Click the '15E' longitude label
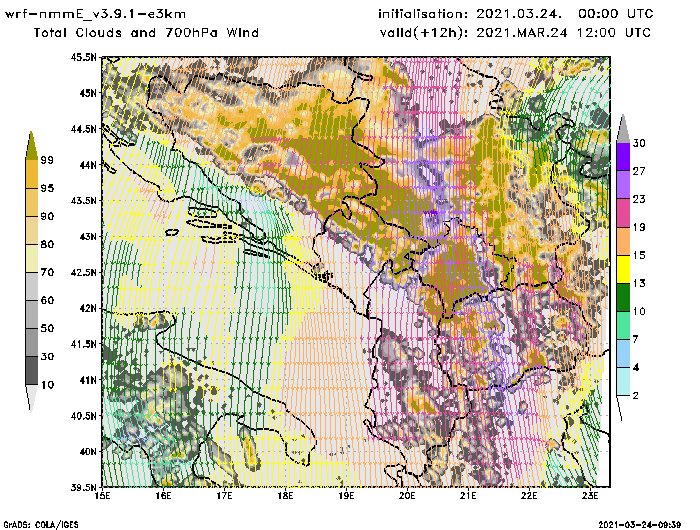The height and width of the screenshot is (530, 700). pos(103,496)
